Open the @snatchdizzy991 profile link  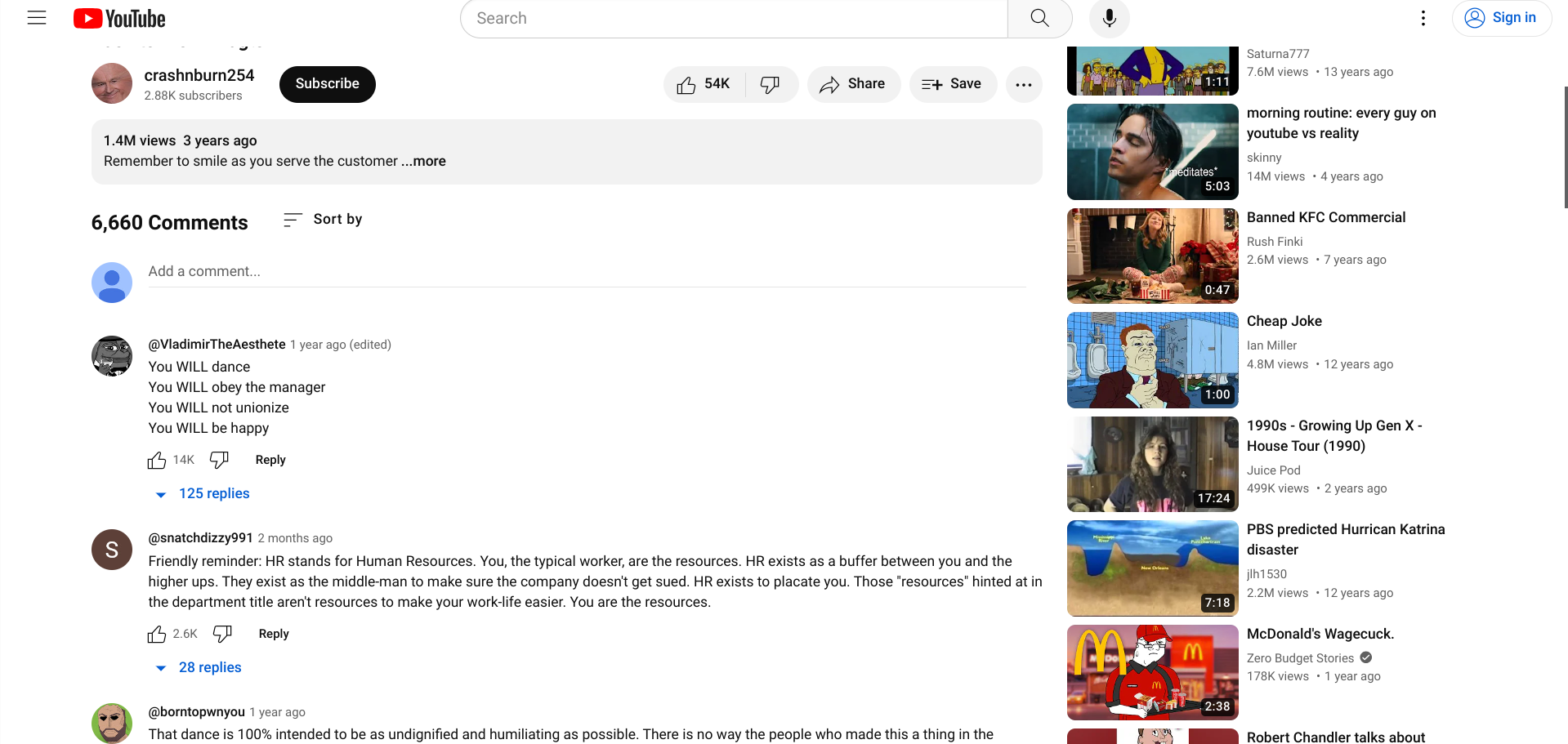tap(200, 538)
